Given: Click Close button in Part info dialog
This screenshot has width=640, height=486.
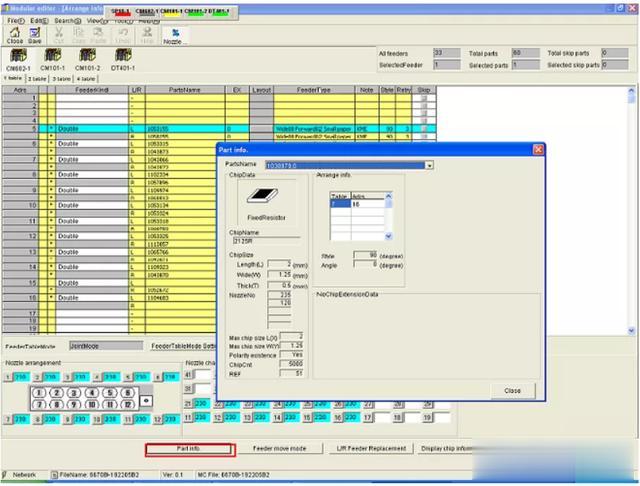Looking at the screenshot, I should tap(512, 391).
